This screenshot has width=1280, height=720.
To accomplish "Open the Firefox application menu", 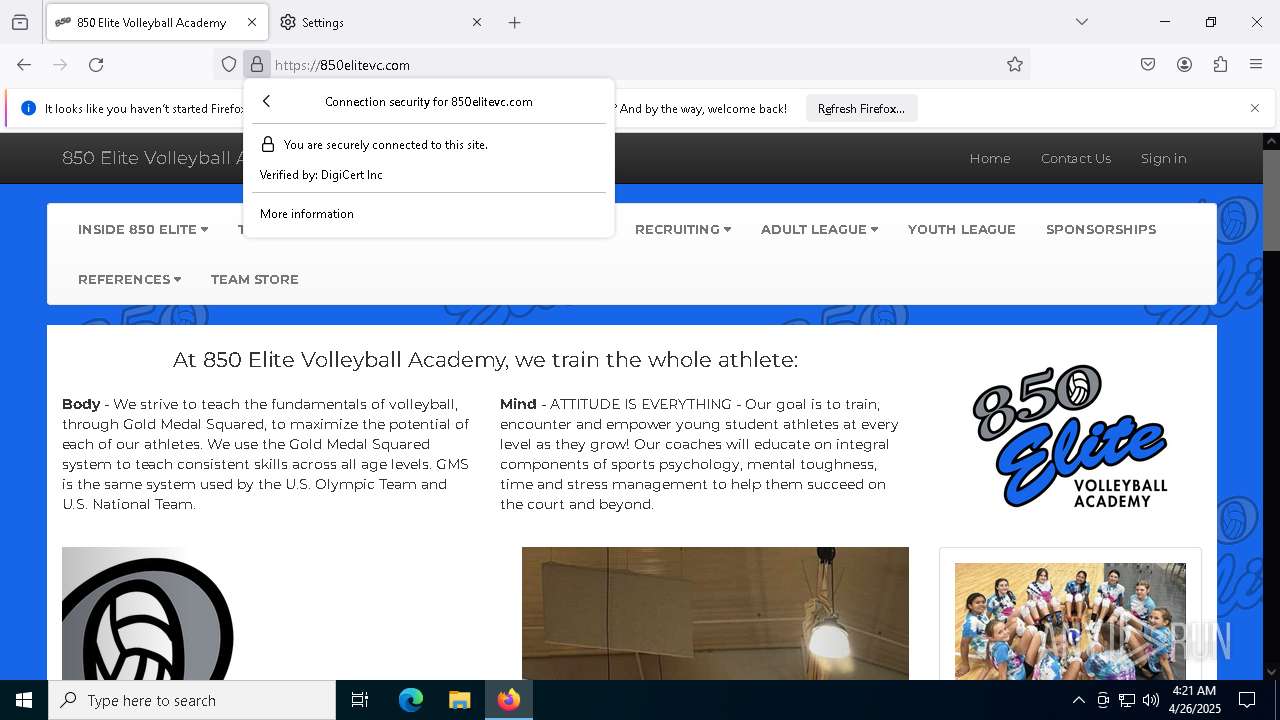I will click(1256, 65).
